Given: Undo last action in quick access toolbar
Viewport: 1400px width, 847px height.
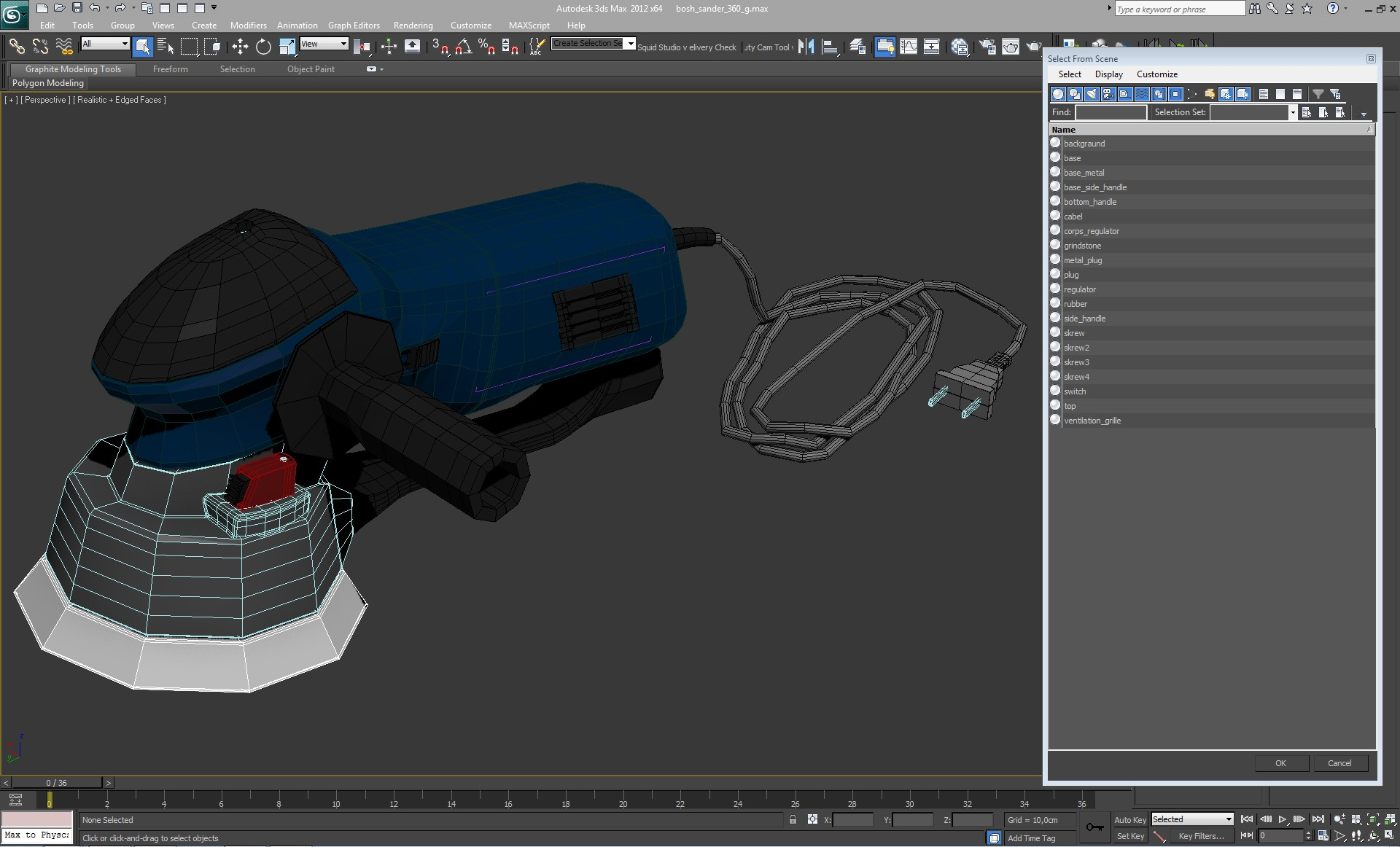Looking at the screenshot, I should tap(95, 8).
